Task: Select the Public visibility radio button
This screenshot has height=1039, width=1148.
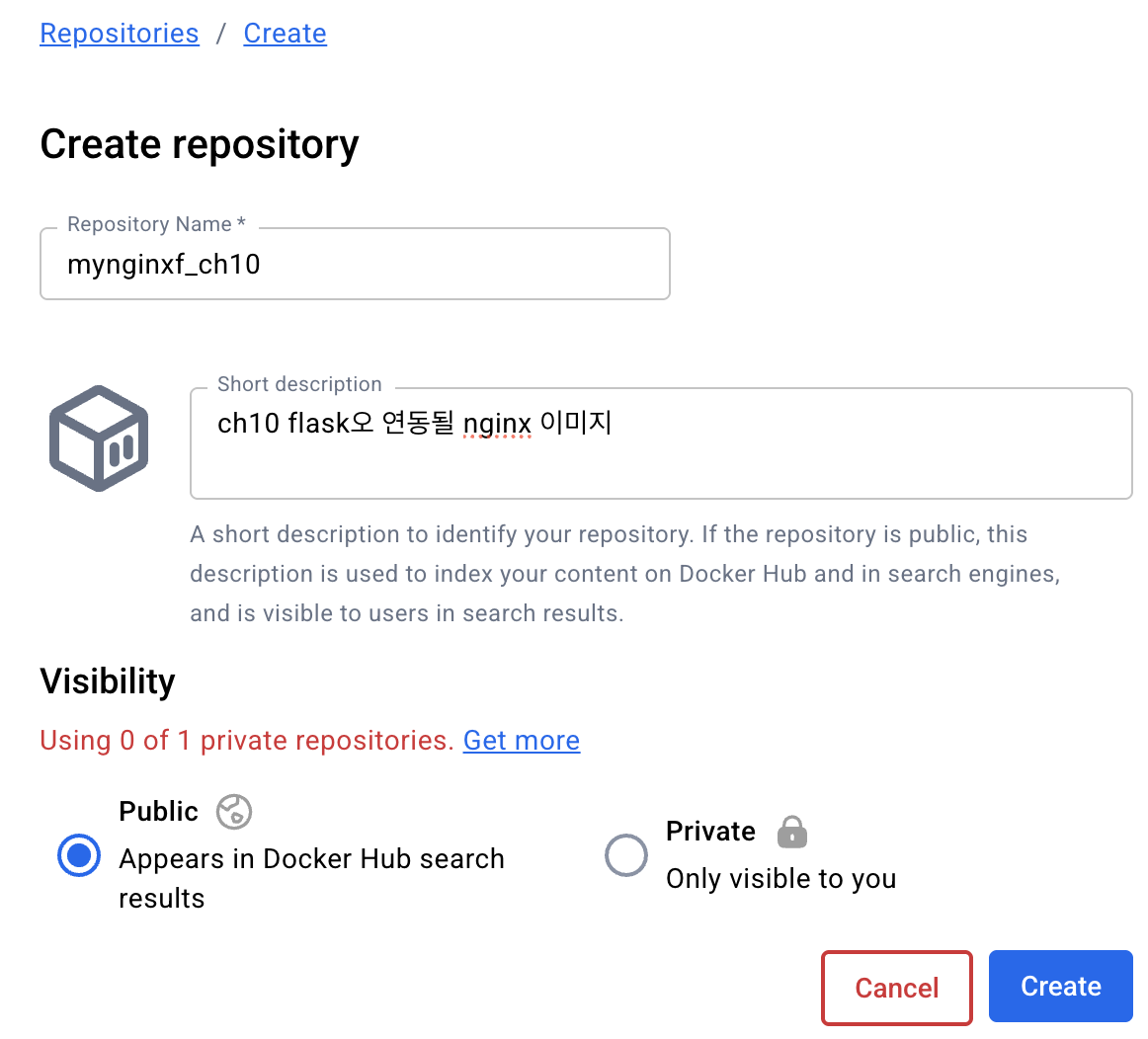Action: pos(79,855)
